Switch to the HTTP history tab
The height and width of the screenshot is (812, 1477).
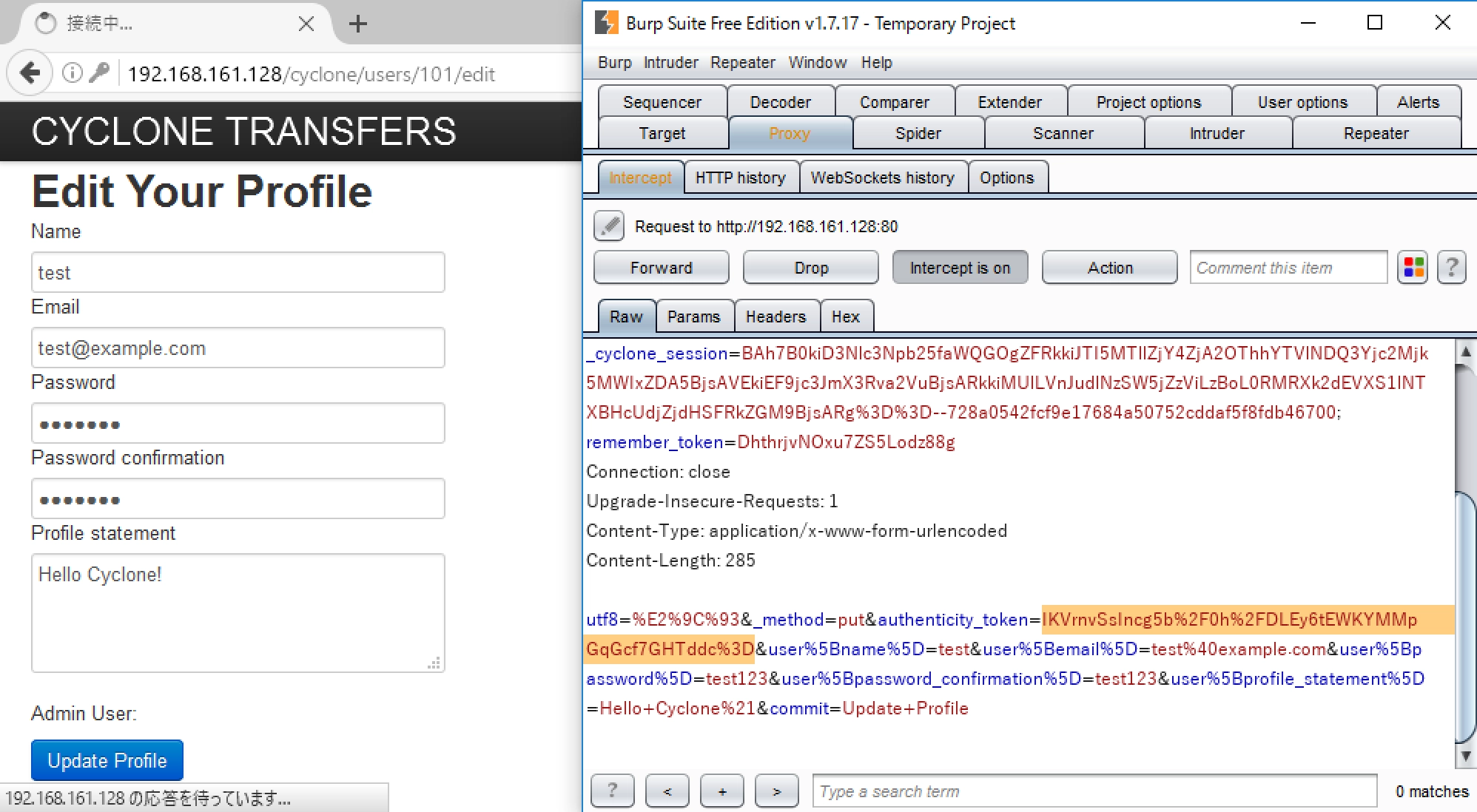point(740,177)
